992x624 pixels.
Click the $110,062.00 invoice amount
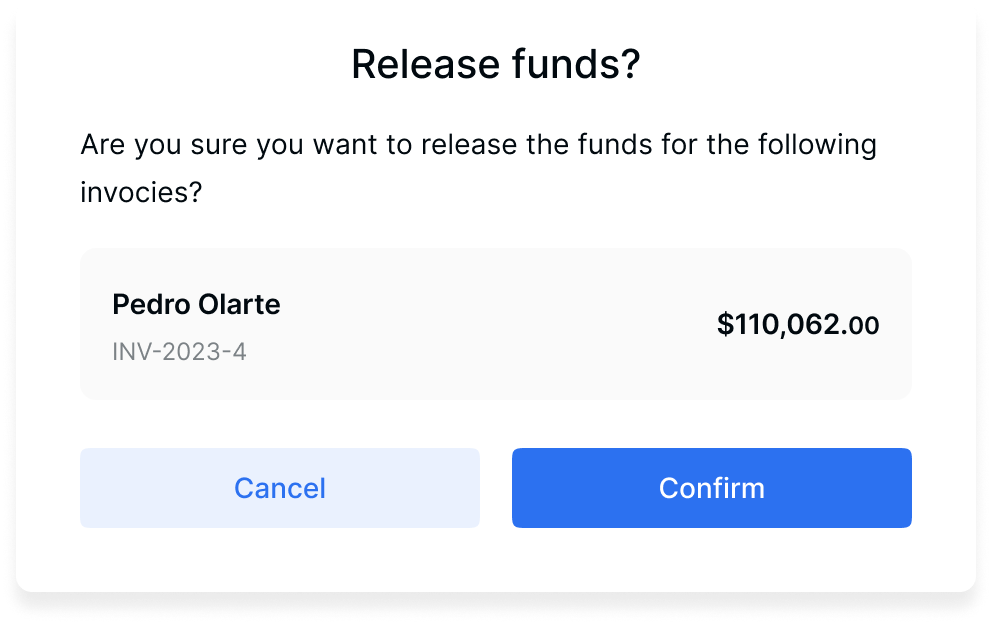[798, 324]
